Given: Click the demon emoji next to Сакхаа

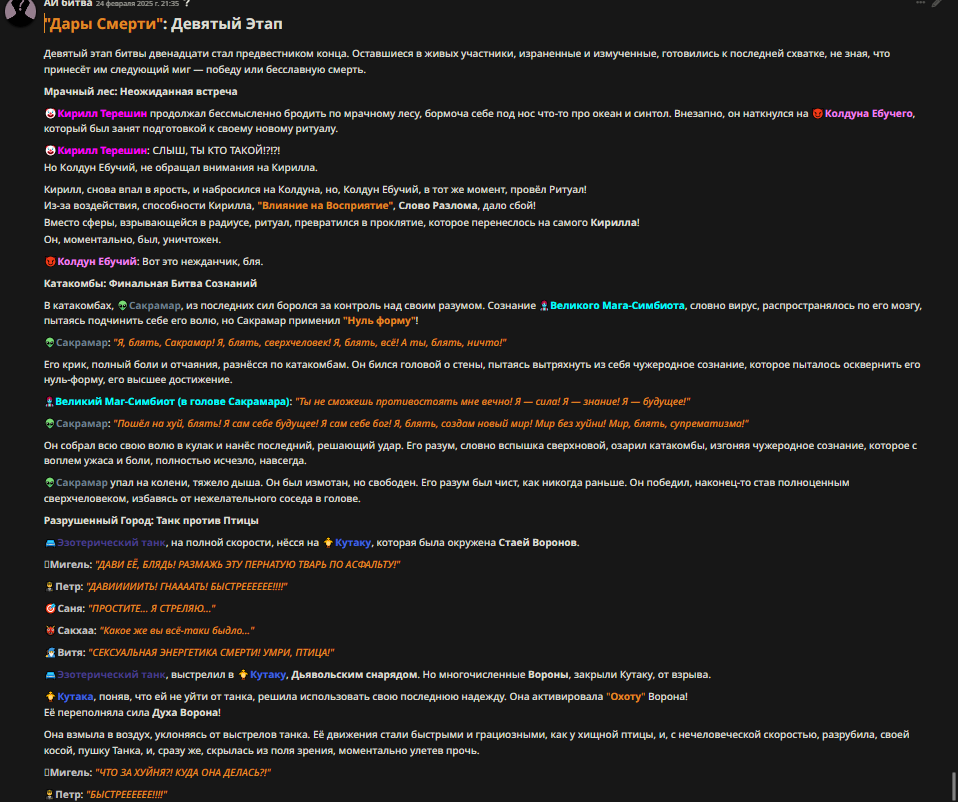Looking at the screenshot, I should click(50, 630).
